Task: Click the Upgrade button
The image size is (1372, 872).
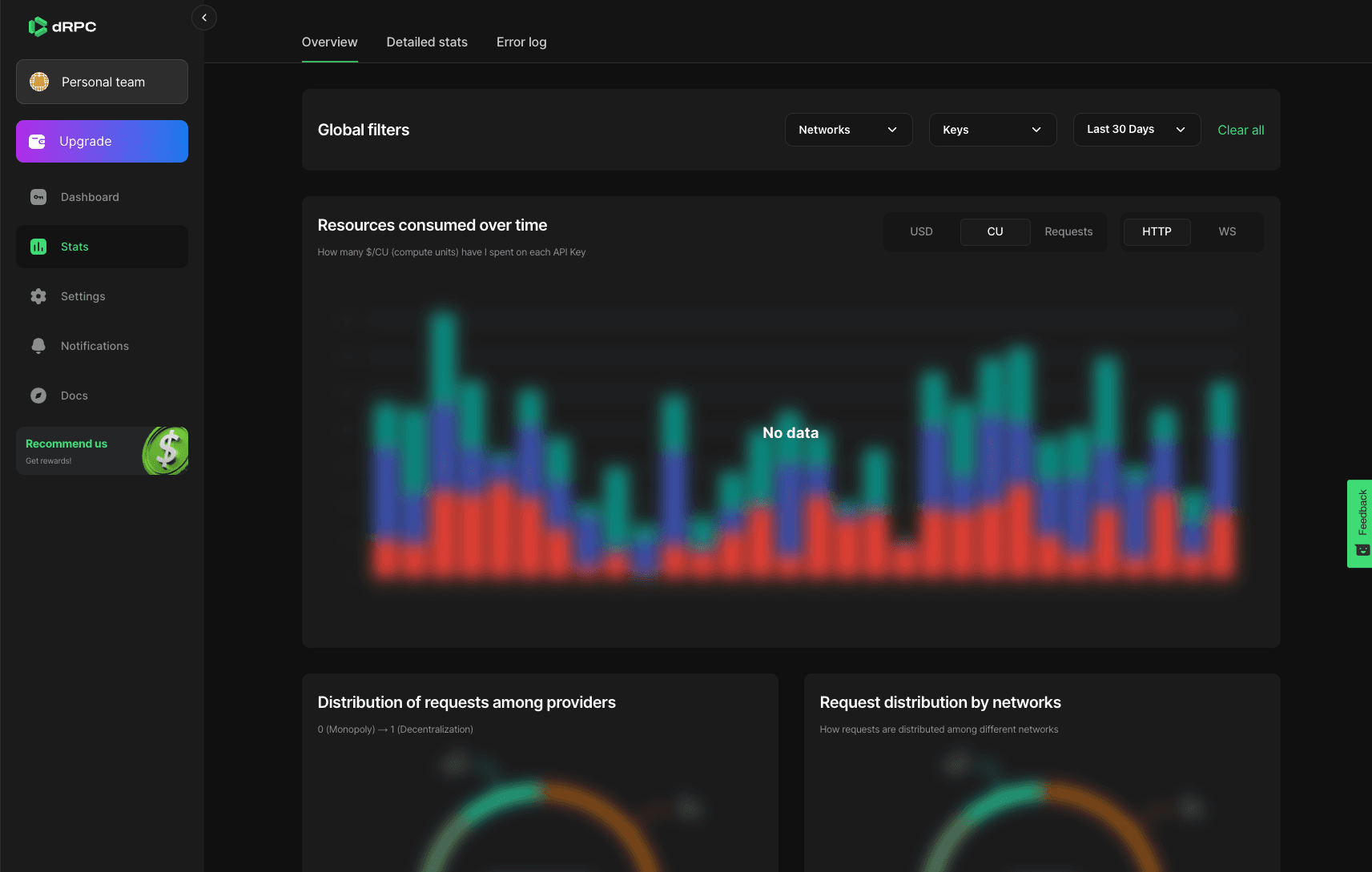Action: coord(102,142)
